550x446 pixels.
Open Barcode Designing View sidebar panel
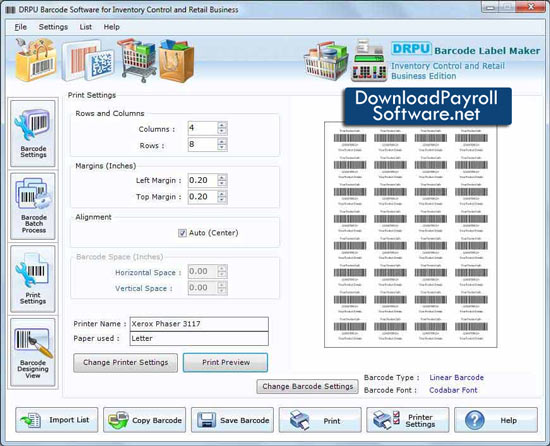coord(33,352)
